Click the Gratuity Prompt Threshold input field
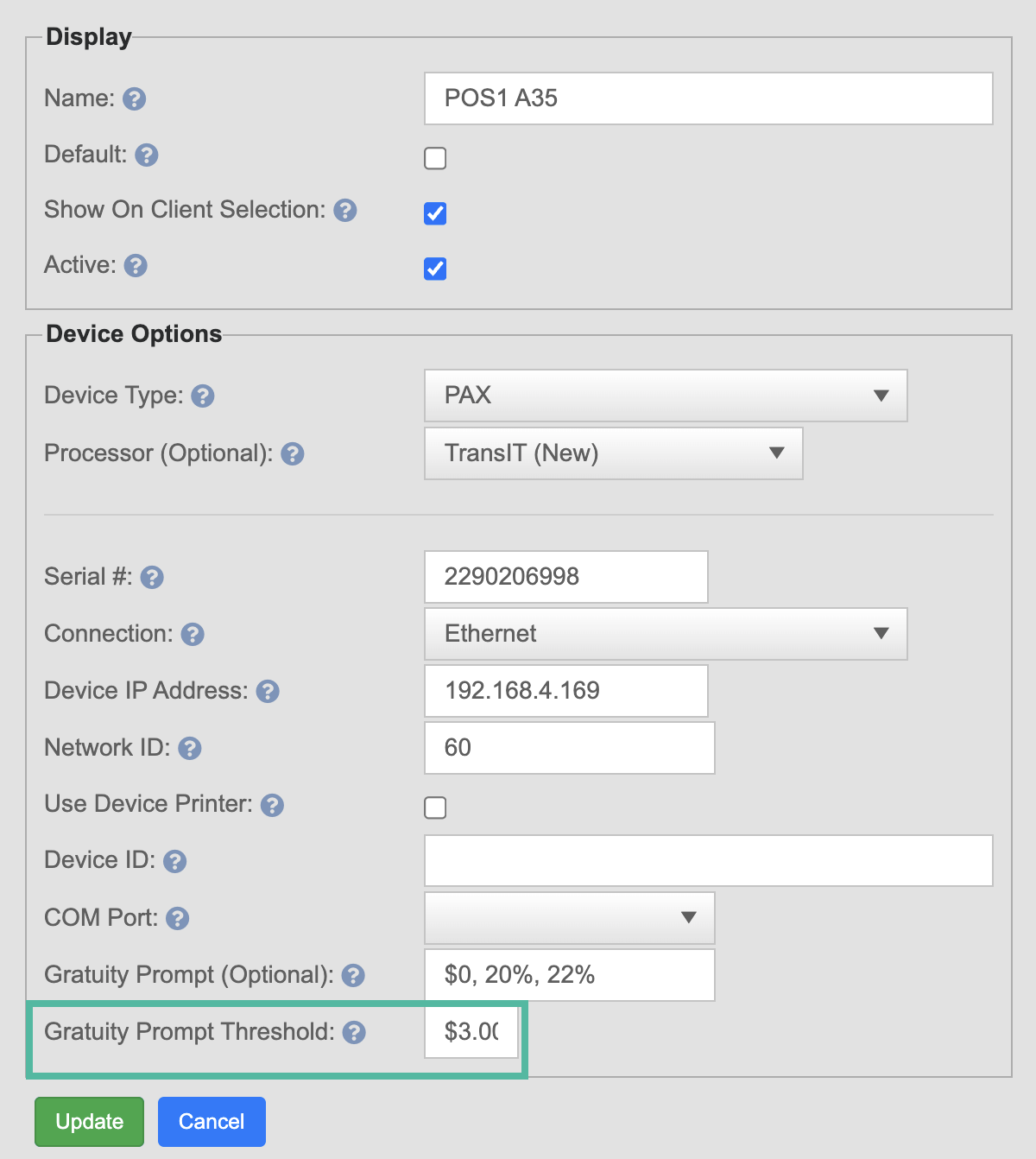This screenshot has width=1036, height=1159. point(471,1032)
